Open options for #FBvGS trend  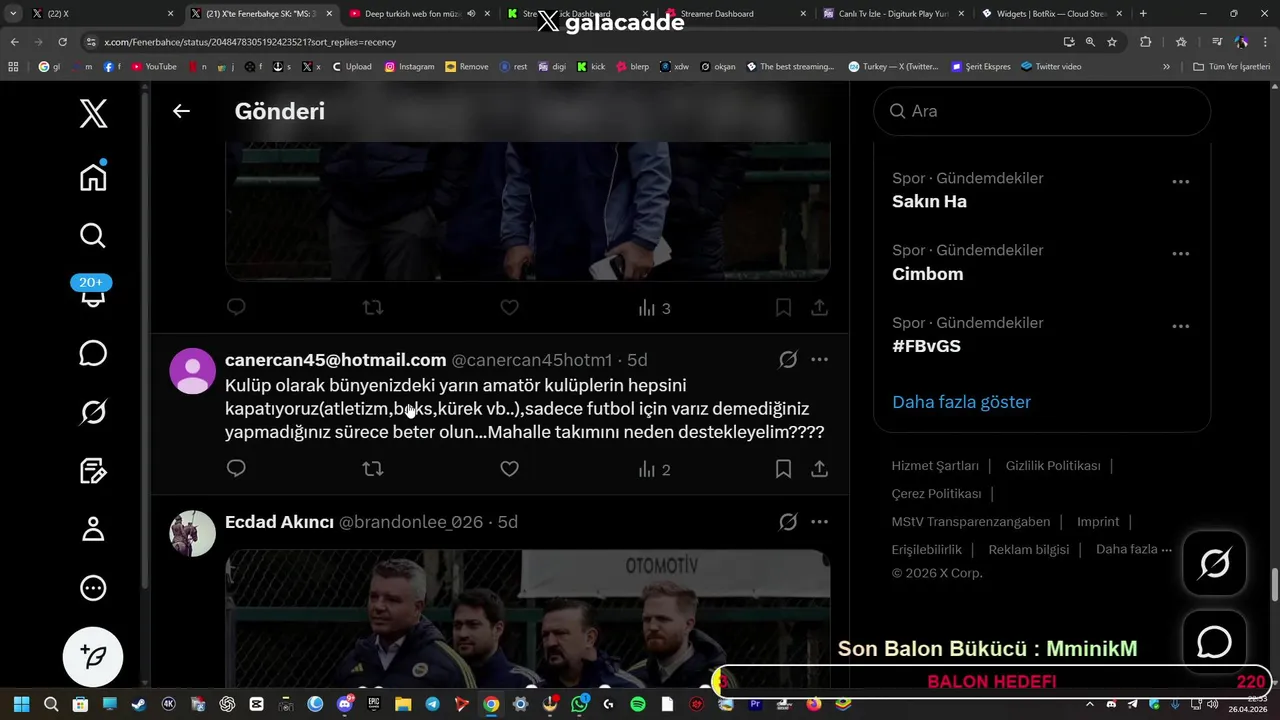tap(1180, 326)
